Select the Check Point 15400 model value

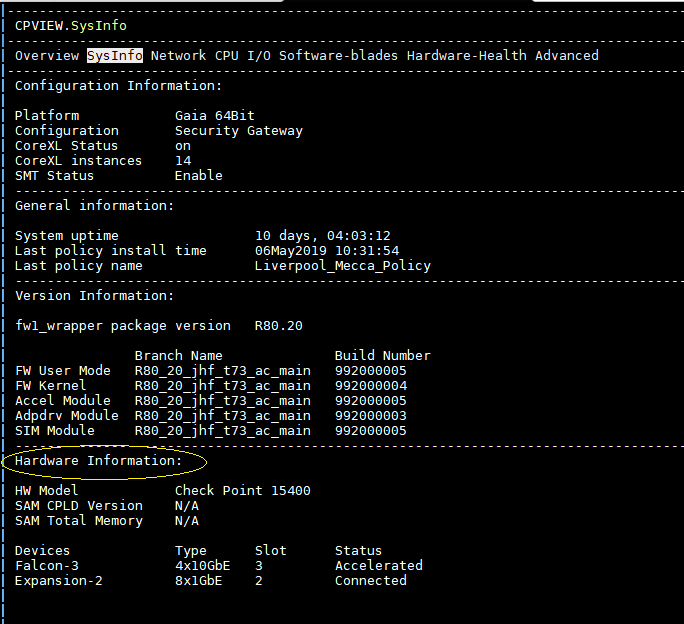pos(243,491)
